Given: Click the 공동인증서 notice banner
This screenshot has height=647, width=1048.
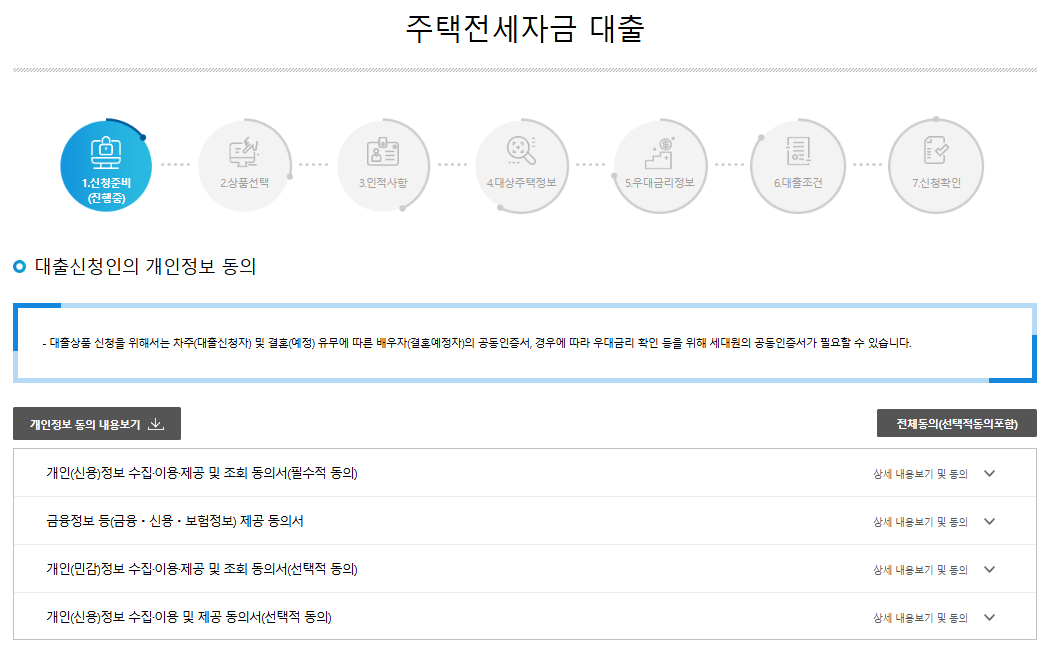Looking at the screenshot, I should pos(524,343).
